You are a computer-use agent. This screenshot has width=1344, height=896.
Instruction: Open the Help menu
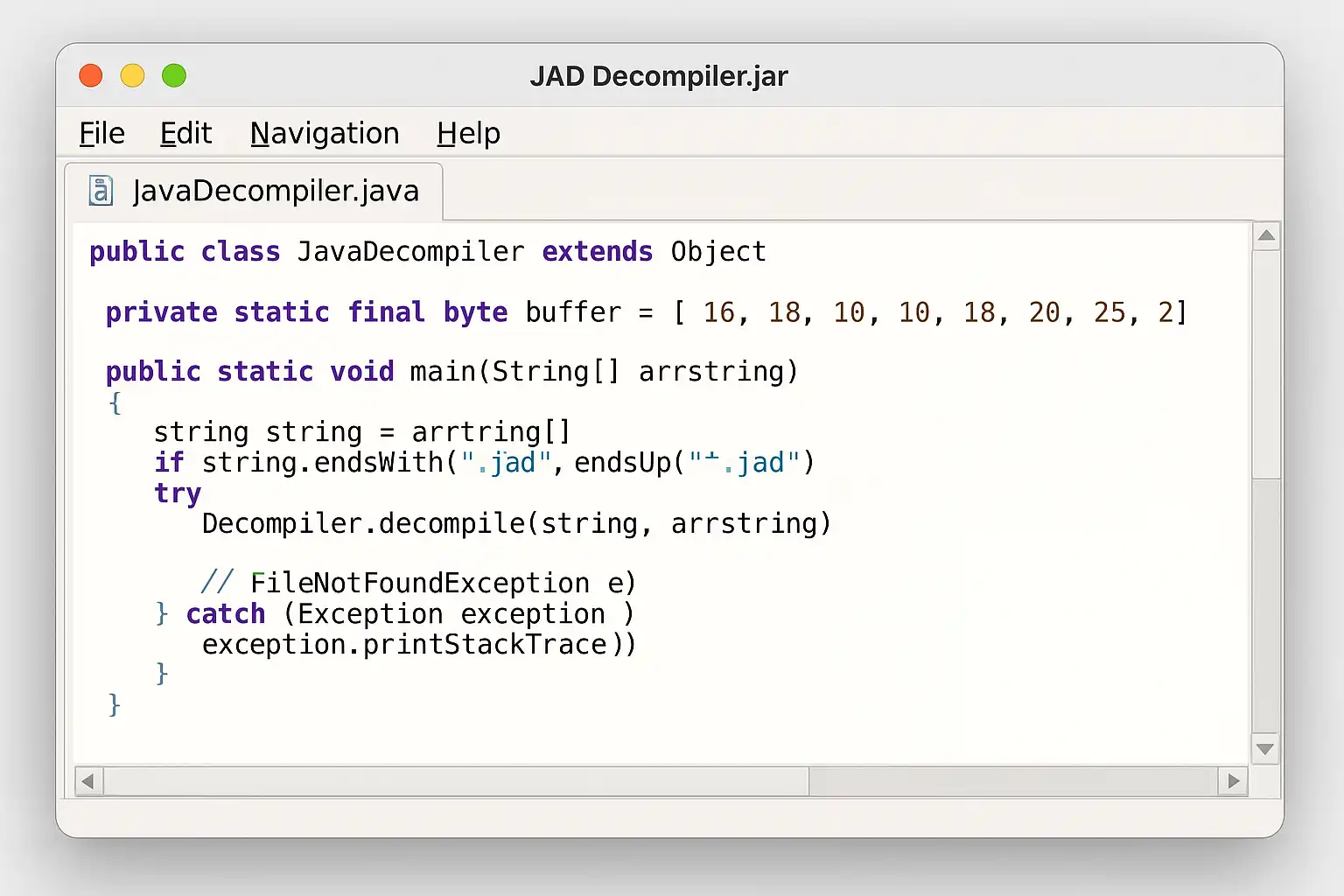[x=468, y=134]
